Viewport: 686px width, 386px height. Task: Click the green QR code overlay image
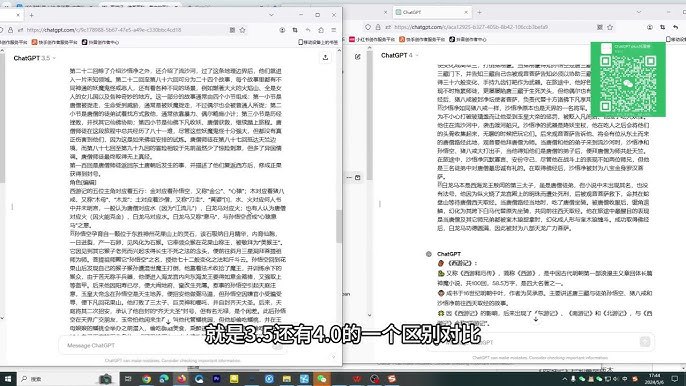pos(628,79)
